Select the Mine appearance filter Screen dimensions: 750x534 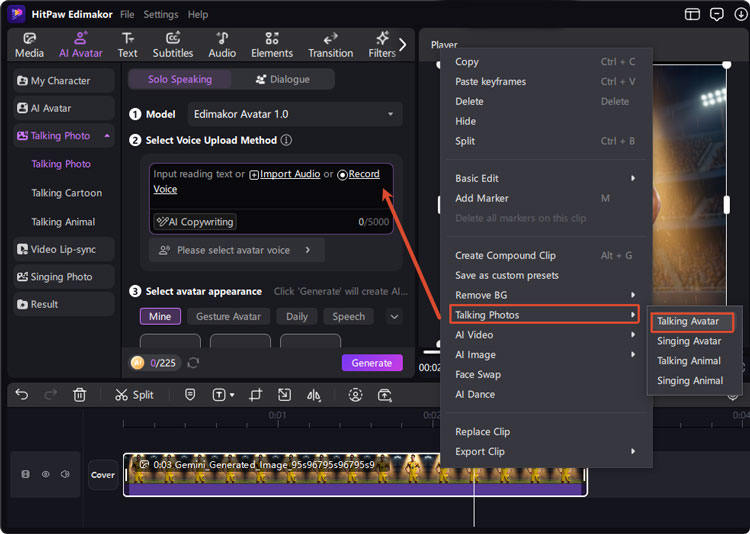[160, 316]
